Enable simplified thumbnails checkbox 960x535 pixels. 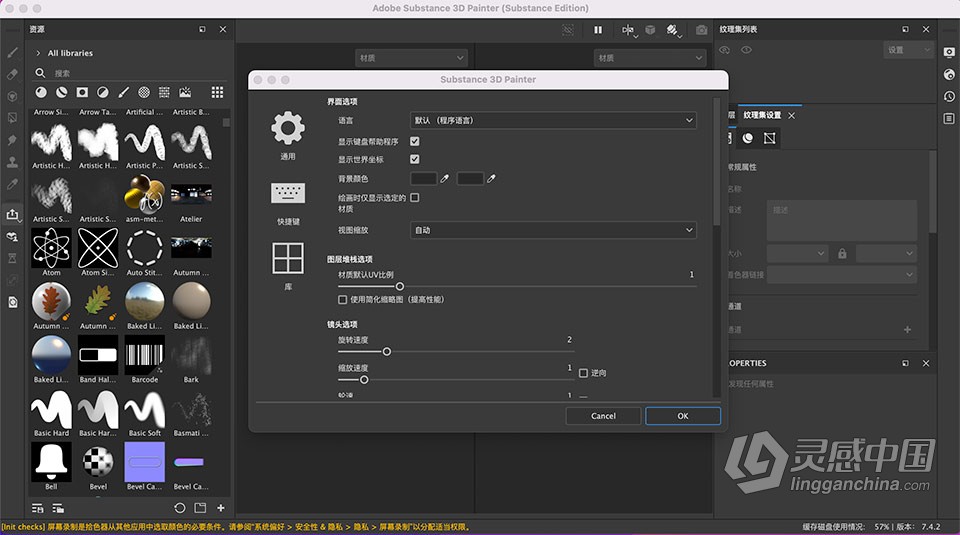(342, 299)
